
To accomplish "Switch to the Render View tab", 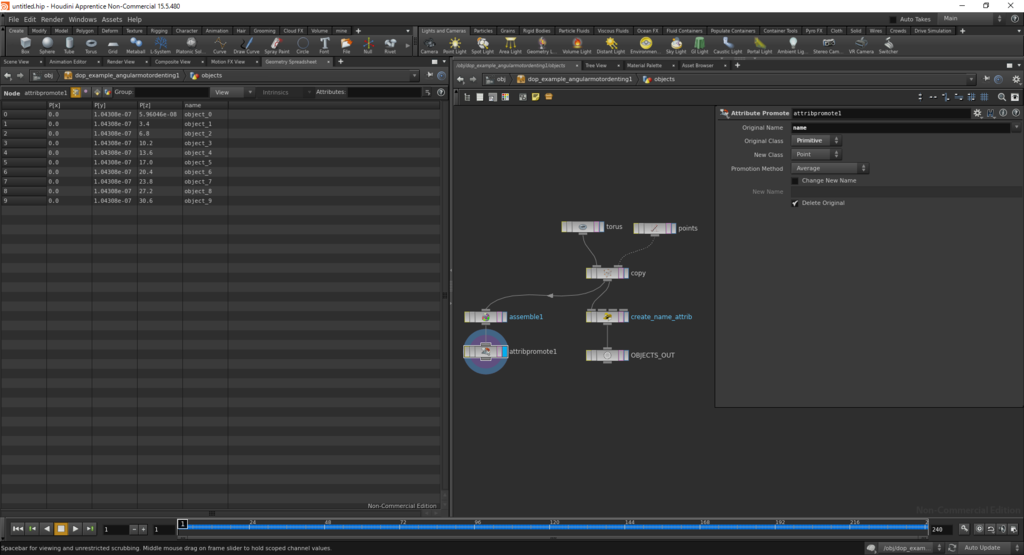I will [121, 62].
